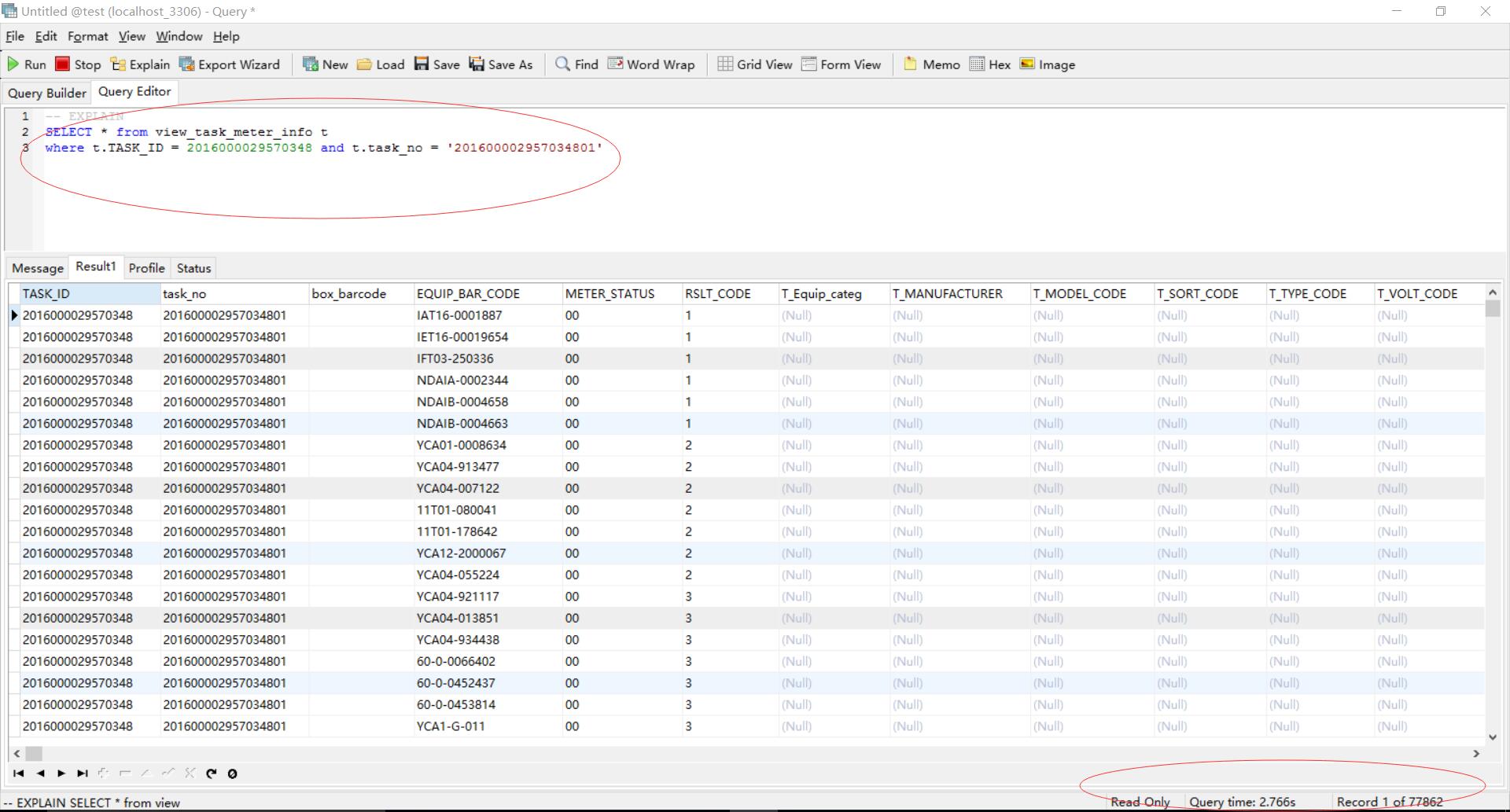
Task: Open the Profile tab
Action: click(146, 268)
